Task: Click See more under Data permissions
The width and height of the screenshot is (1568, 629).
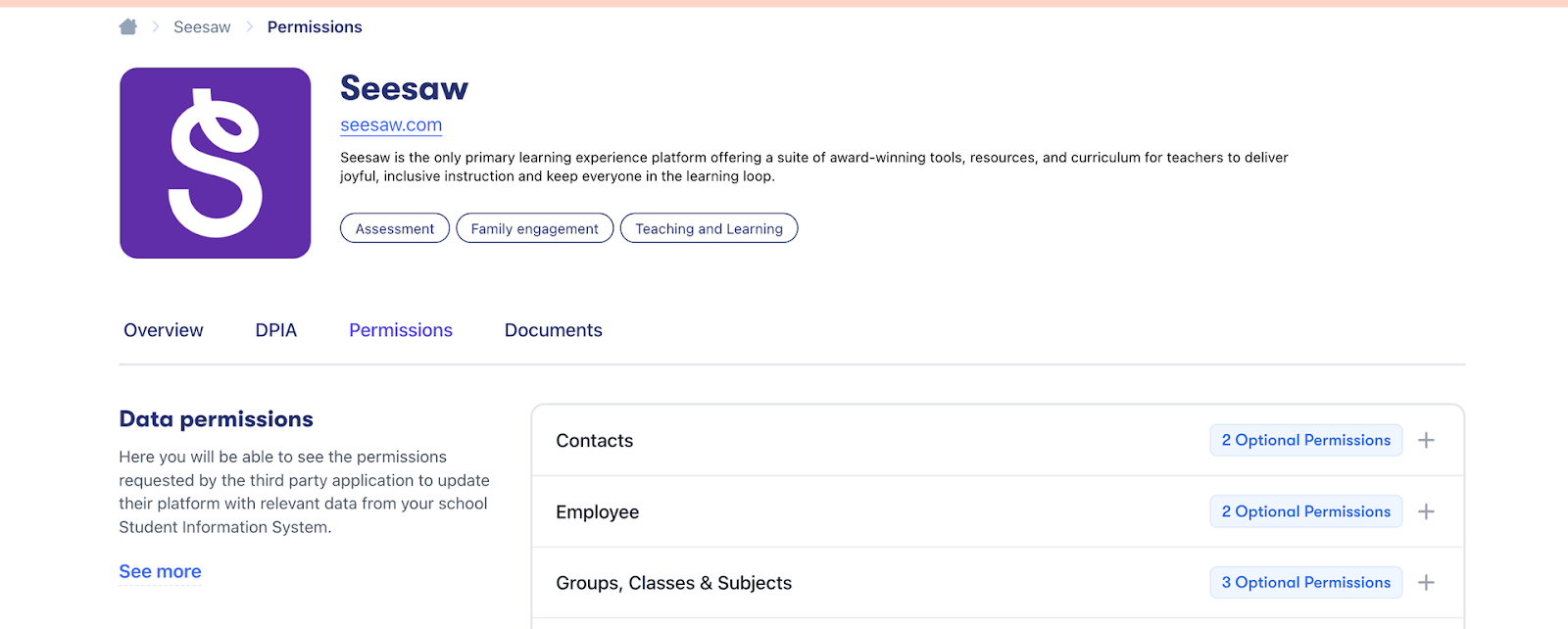Action: [x=160, y=571]
